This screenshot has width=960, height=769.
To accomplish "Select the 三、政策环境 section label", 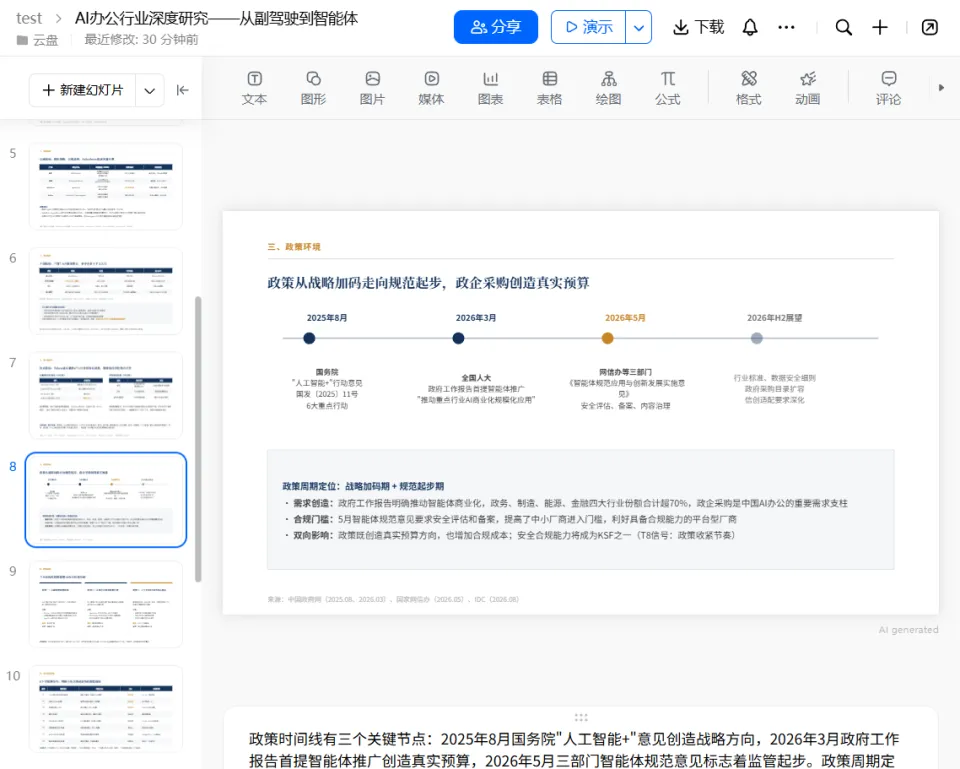I will [x=294, y=247].
